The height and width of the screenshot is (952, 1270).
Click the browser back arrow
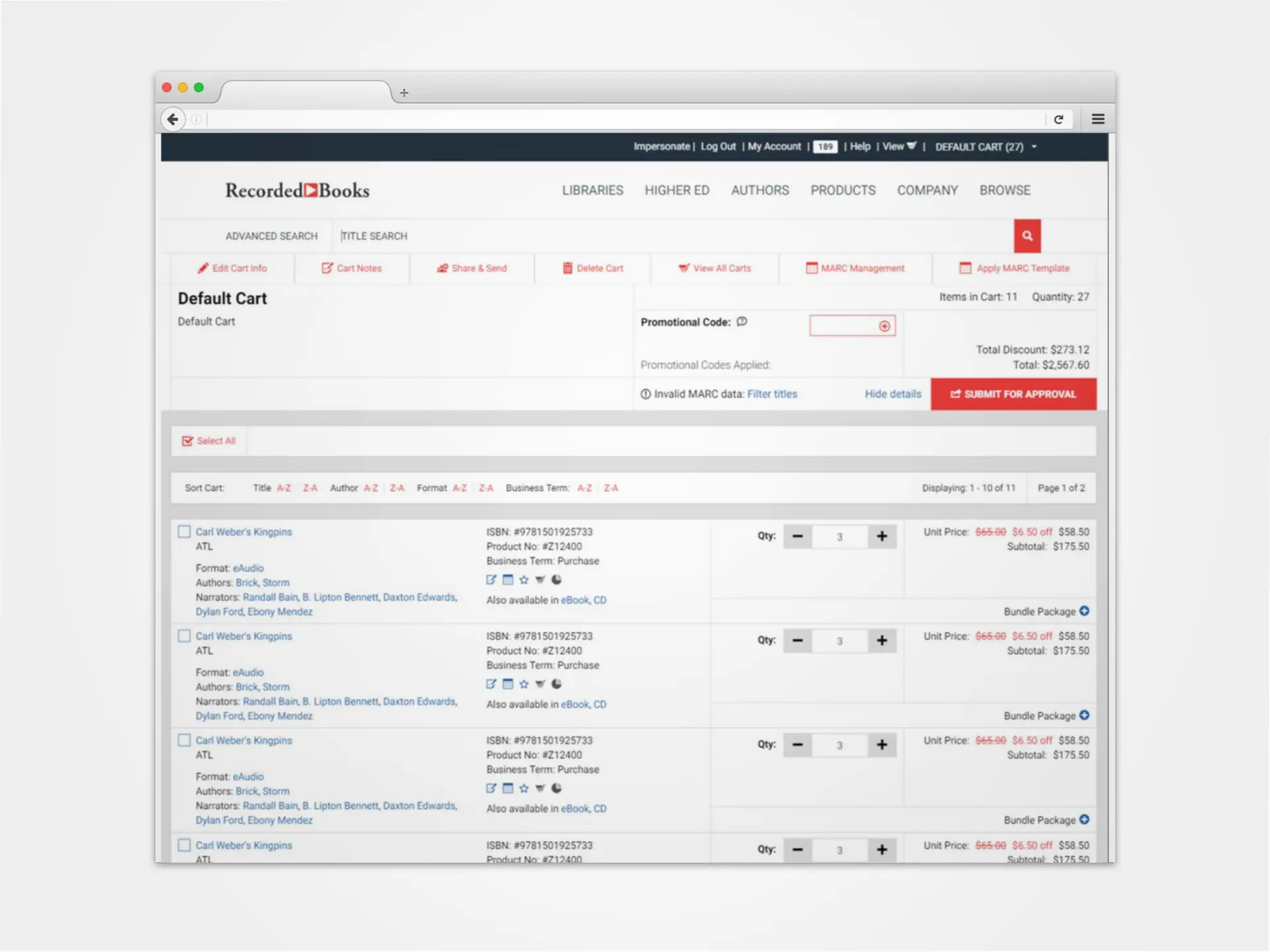coord(173,119)
